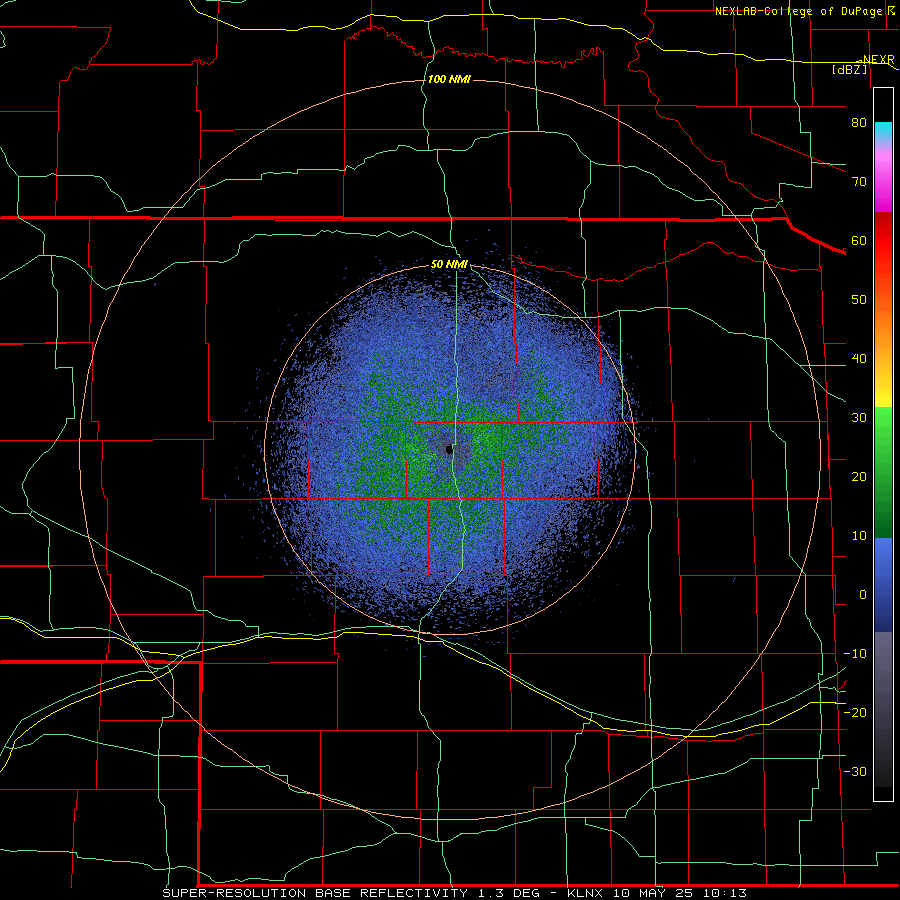Click the 20 value on dBZ scale

[859, 476]
